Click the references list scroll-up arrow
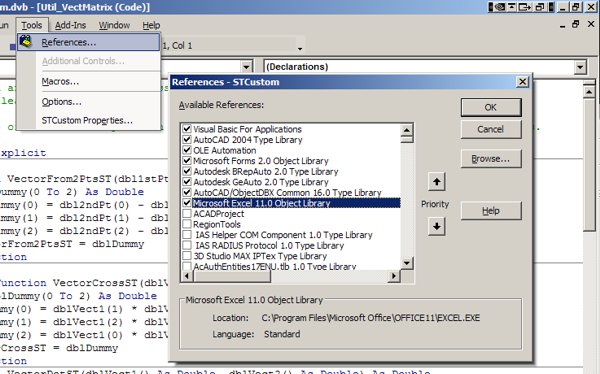The height and width of the screenshot is (374, 600). [406, 130]
